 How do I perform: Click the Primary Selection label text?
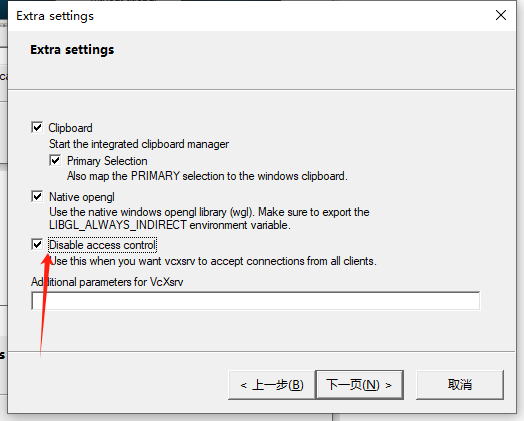(107, 161)
